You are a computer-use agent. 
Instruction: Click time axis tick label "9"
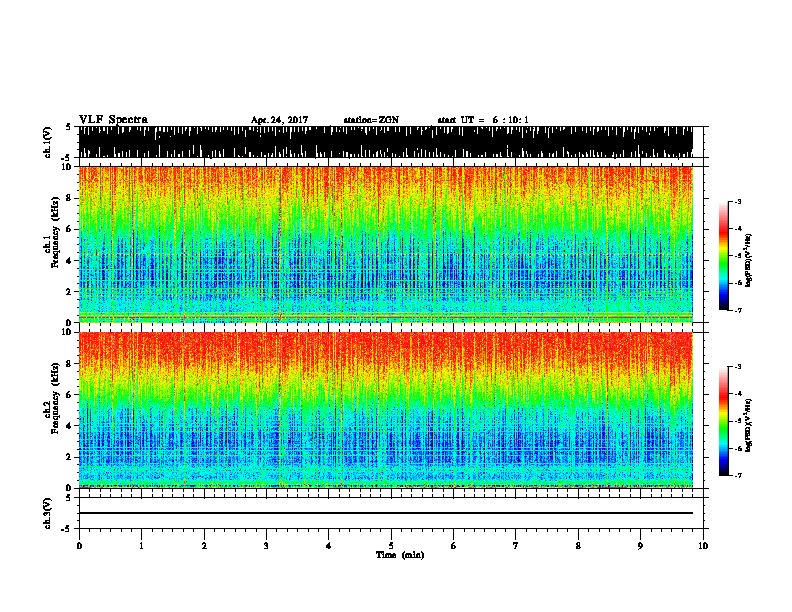click(x=640, y=546)
